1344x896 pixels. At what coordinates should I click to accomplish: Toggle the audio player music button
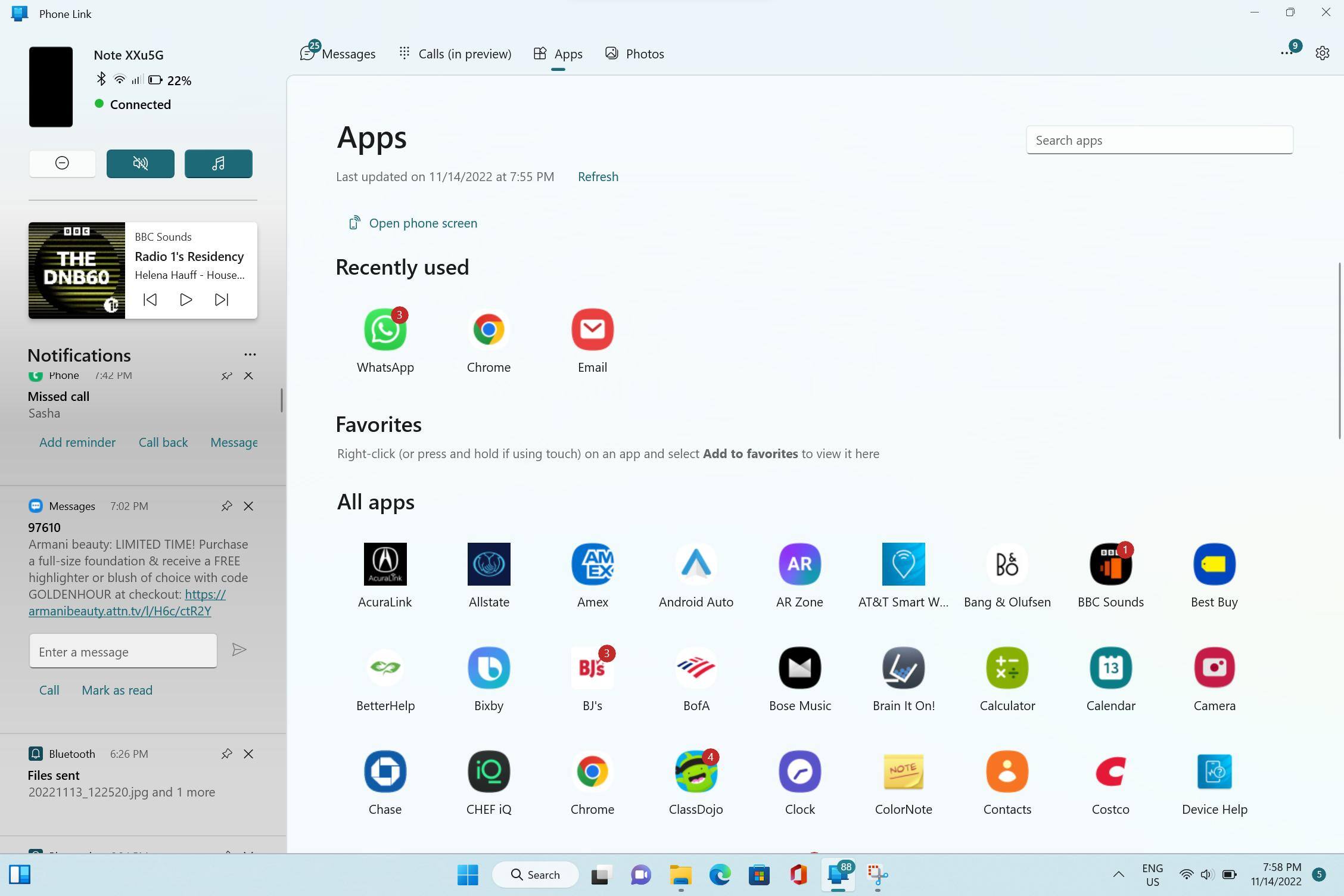[x=218, y=163]
